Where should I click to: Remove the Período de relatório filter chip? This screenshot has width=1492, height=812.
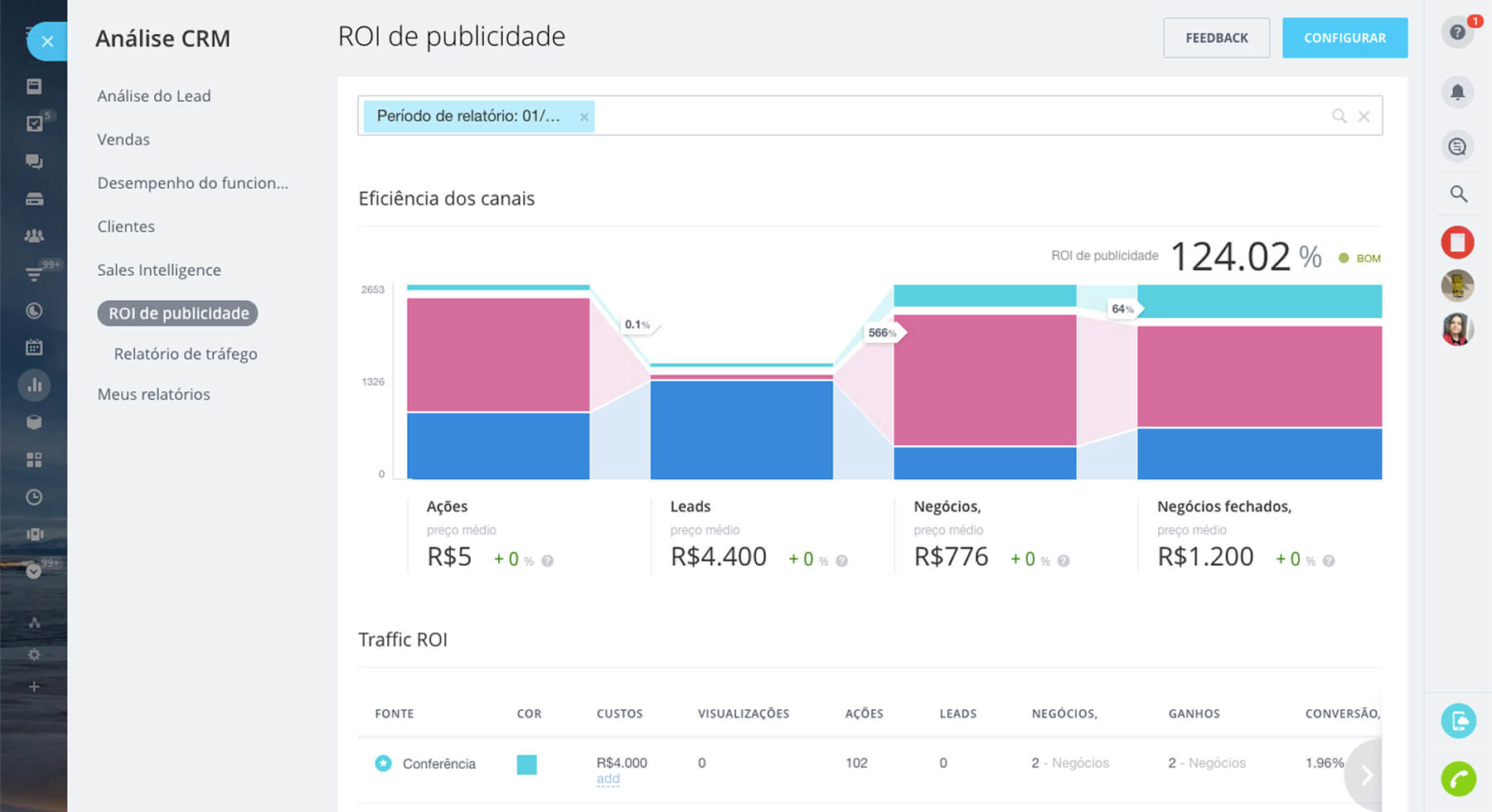click(x=584, y=117)
